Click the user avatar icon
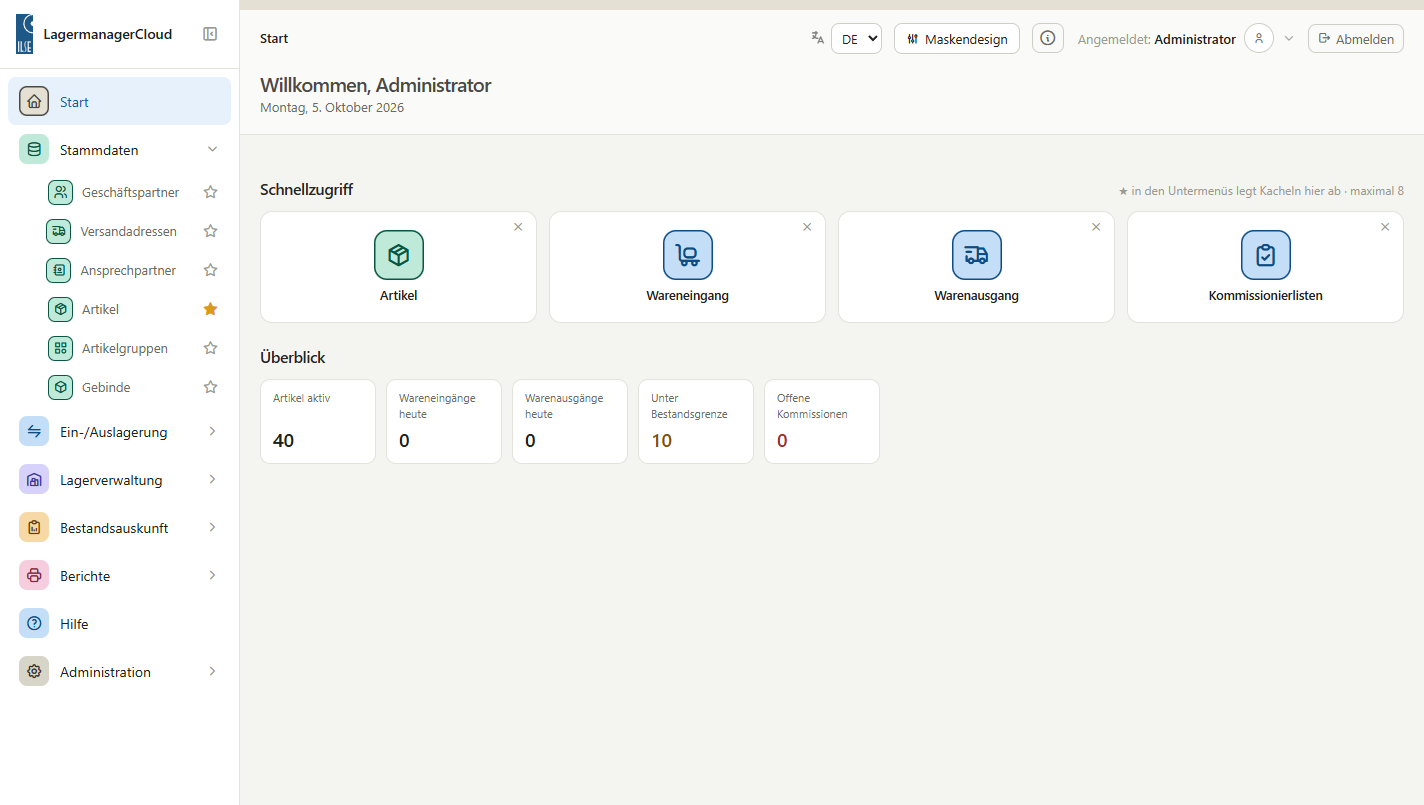This screenshot has width=1424, height=805. pyautogui.click(x=1259, y=38)
